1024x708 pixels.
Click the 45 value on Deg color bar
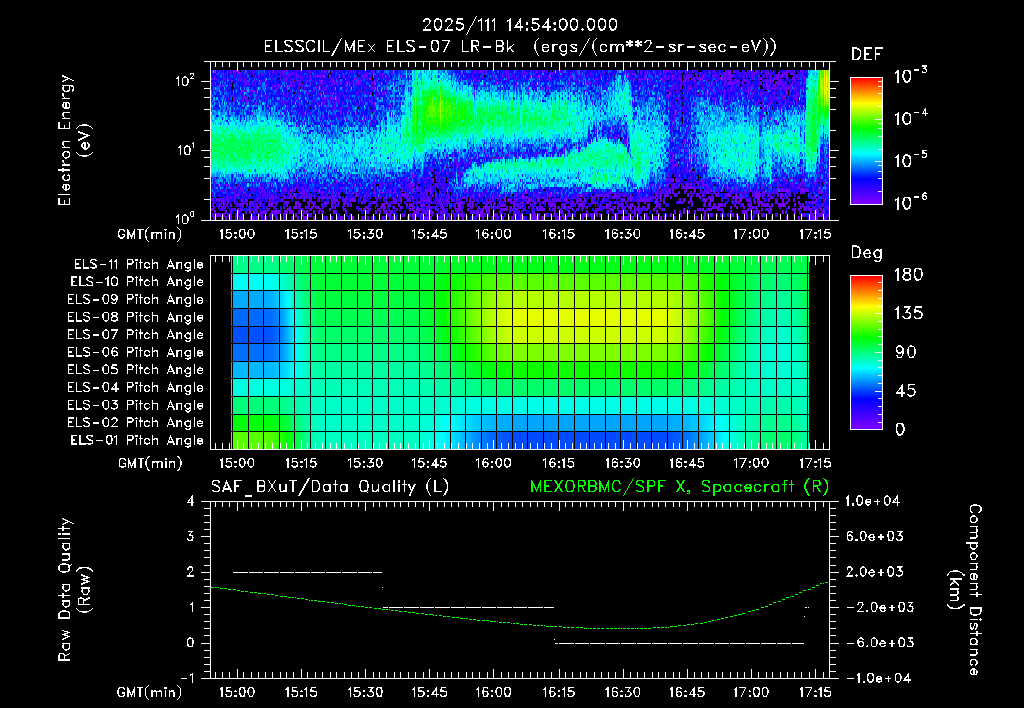(x=906, y=391)
